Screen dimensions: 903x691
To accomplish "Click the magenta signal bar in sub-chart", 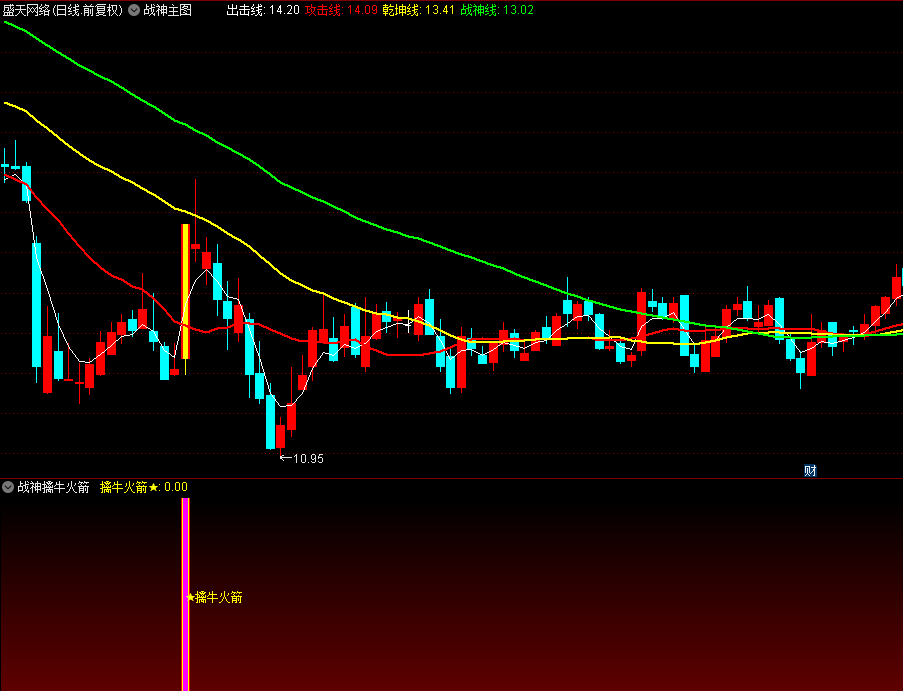I will pos(185,594).
